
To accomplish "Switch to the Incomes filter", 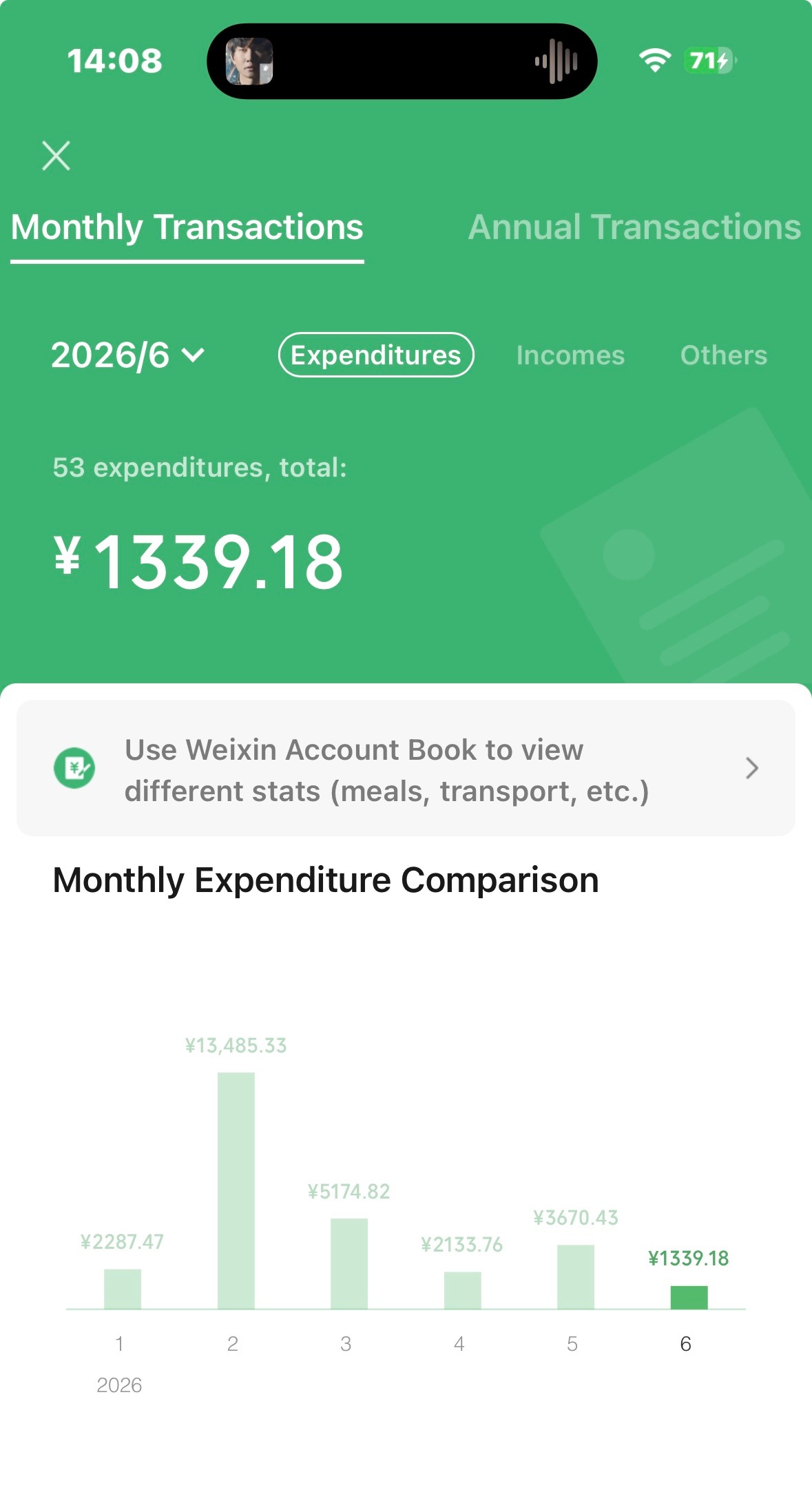I will tap(570, 355).
